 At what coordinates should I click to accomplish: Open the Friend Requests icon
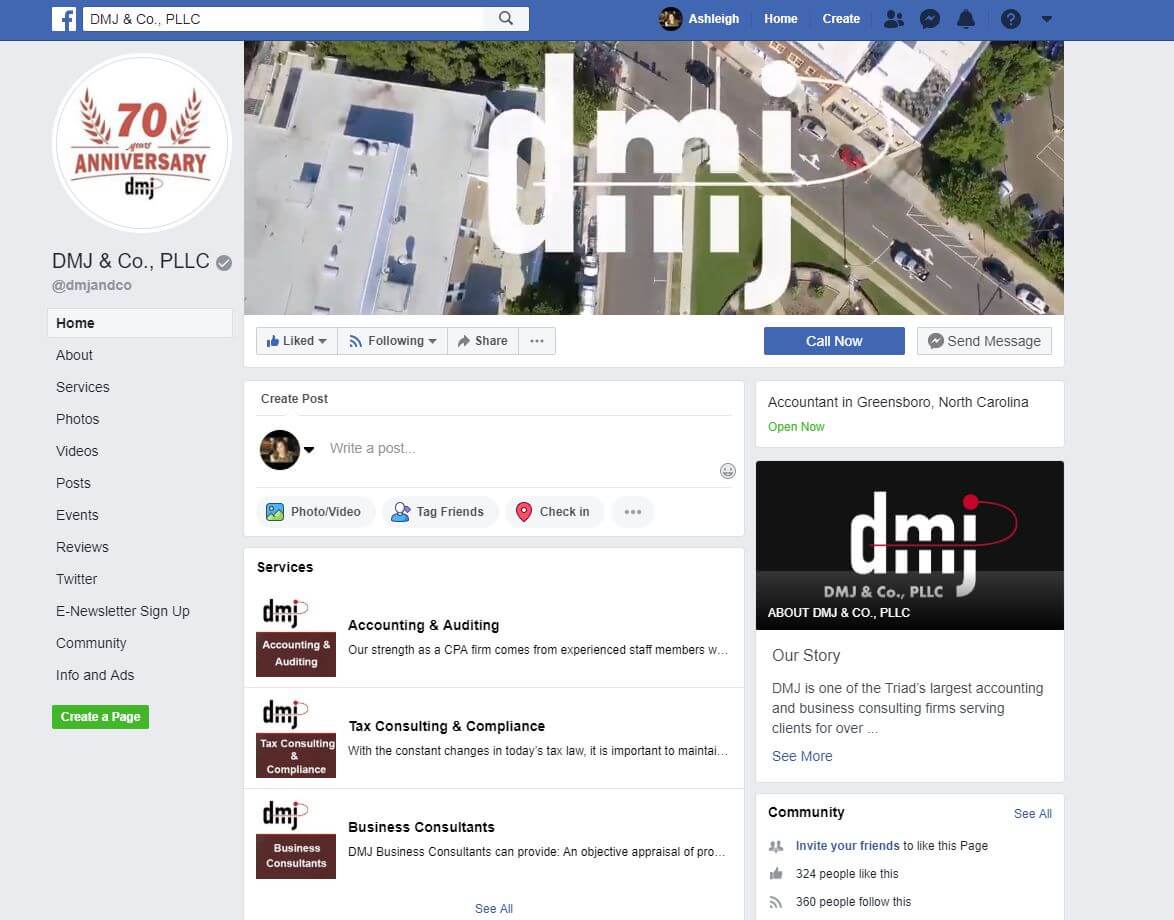tap(894, 19)
